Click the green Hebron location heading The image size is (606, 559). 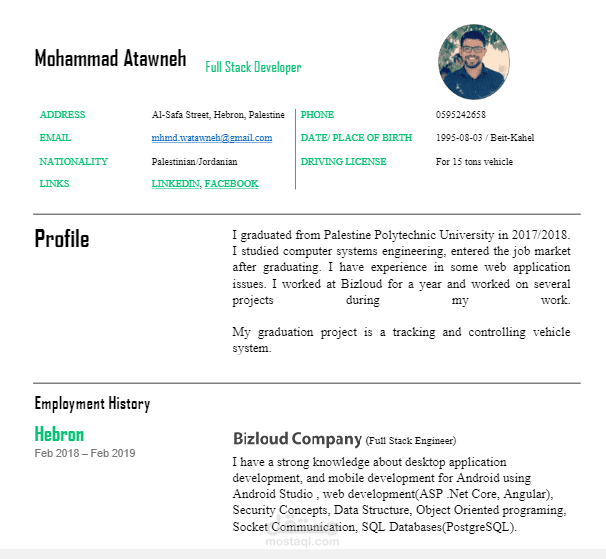pyautogui.click(x=59, y=434)
